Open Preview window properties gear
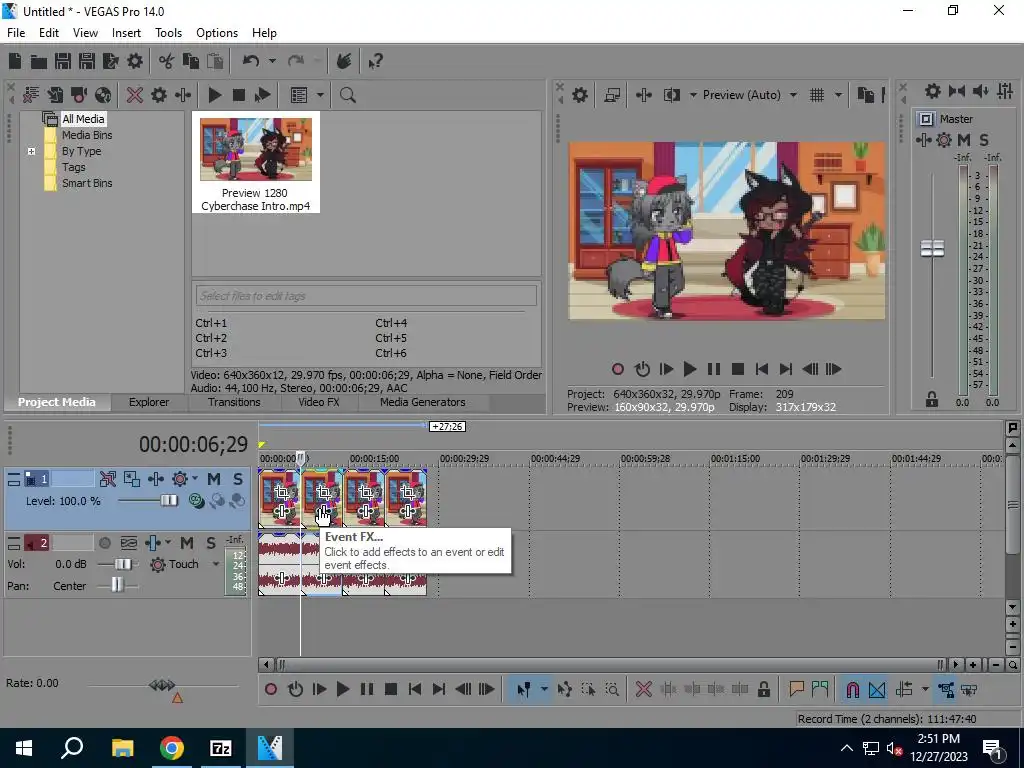This screenshot has width=1024, height=768. tap(580, 95)
